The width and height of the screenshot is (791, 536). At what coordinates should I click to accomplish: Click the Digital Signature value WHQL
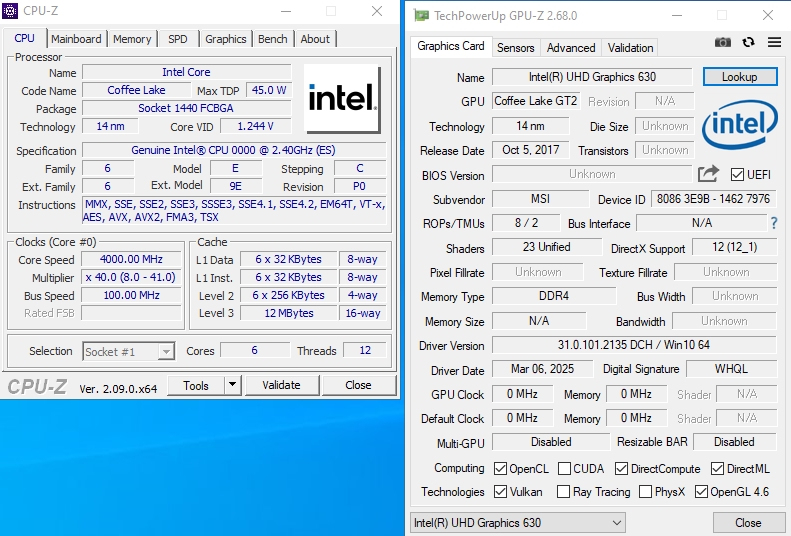731,369
